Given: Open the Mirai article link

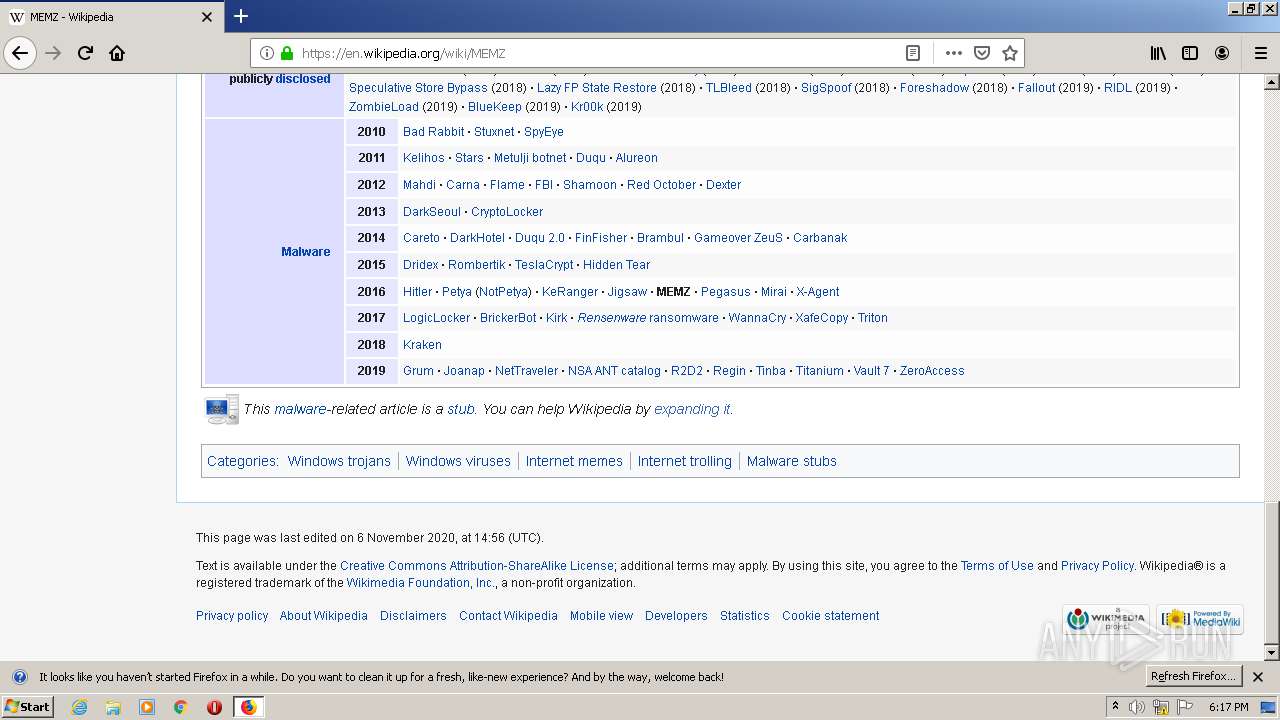Looking at the screenshot, I should click(x=774, y=292).
